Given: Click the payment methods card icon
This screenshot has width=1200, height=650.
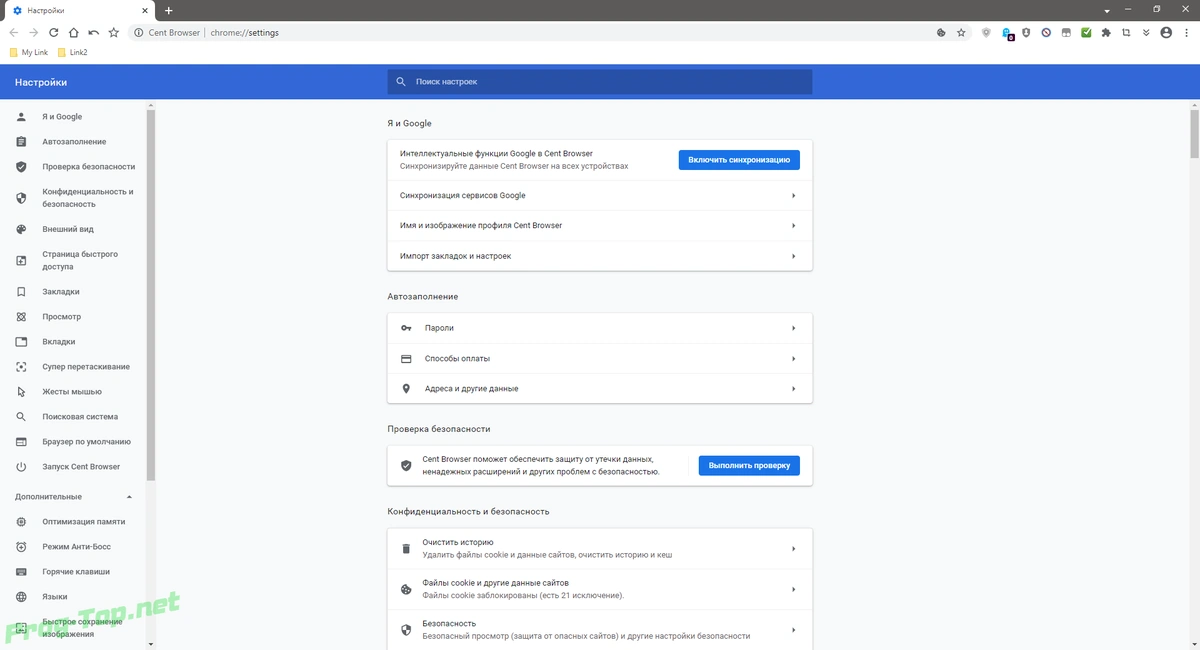Looking at the screenshot, I should pyautogui.click(x=406, y=358).
